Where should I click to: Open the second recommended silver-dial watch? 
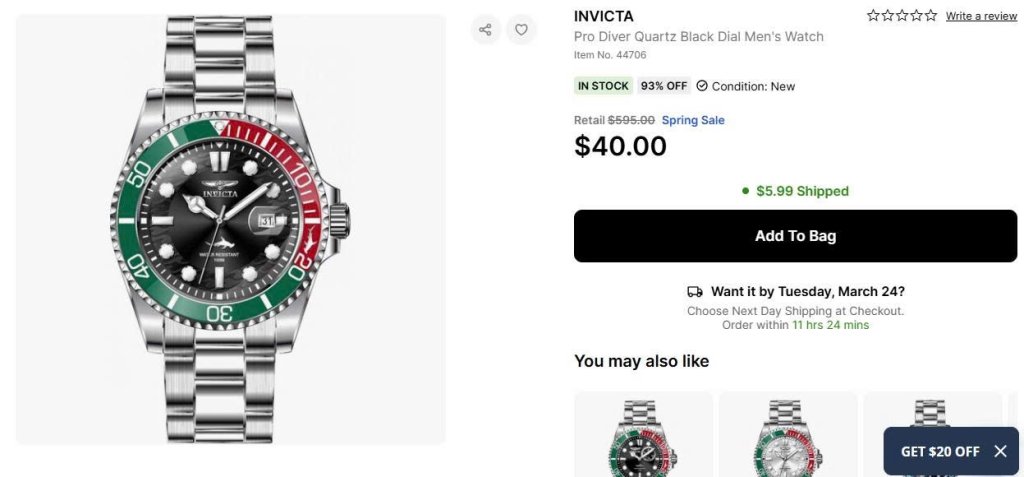pyautogui.click(x=788, y=435)
